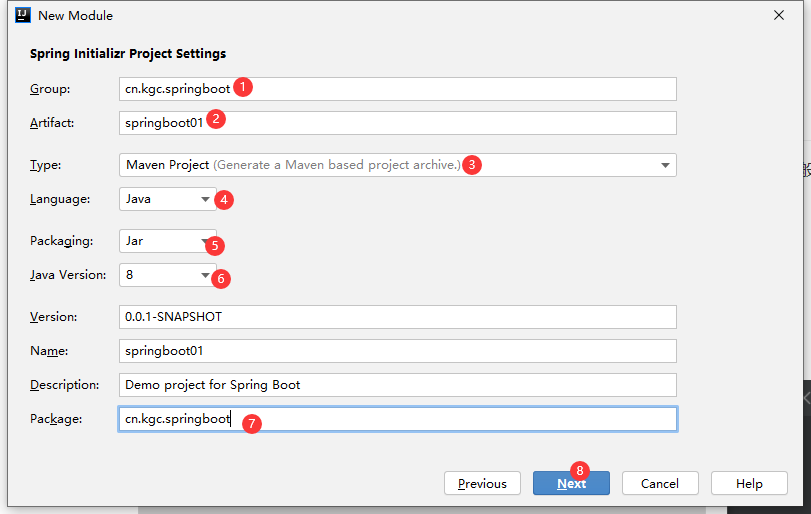Screen dimensions: 811x514
Task: Open the Packaging dropdown showing Jar
Action: click(168, 241)
